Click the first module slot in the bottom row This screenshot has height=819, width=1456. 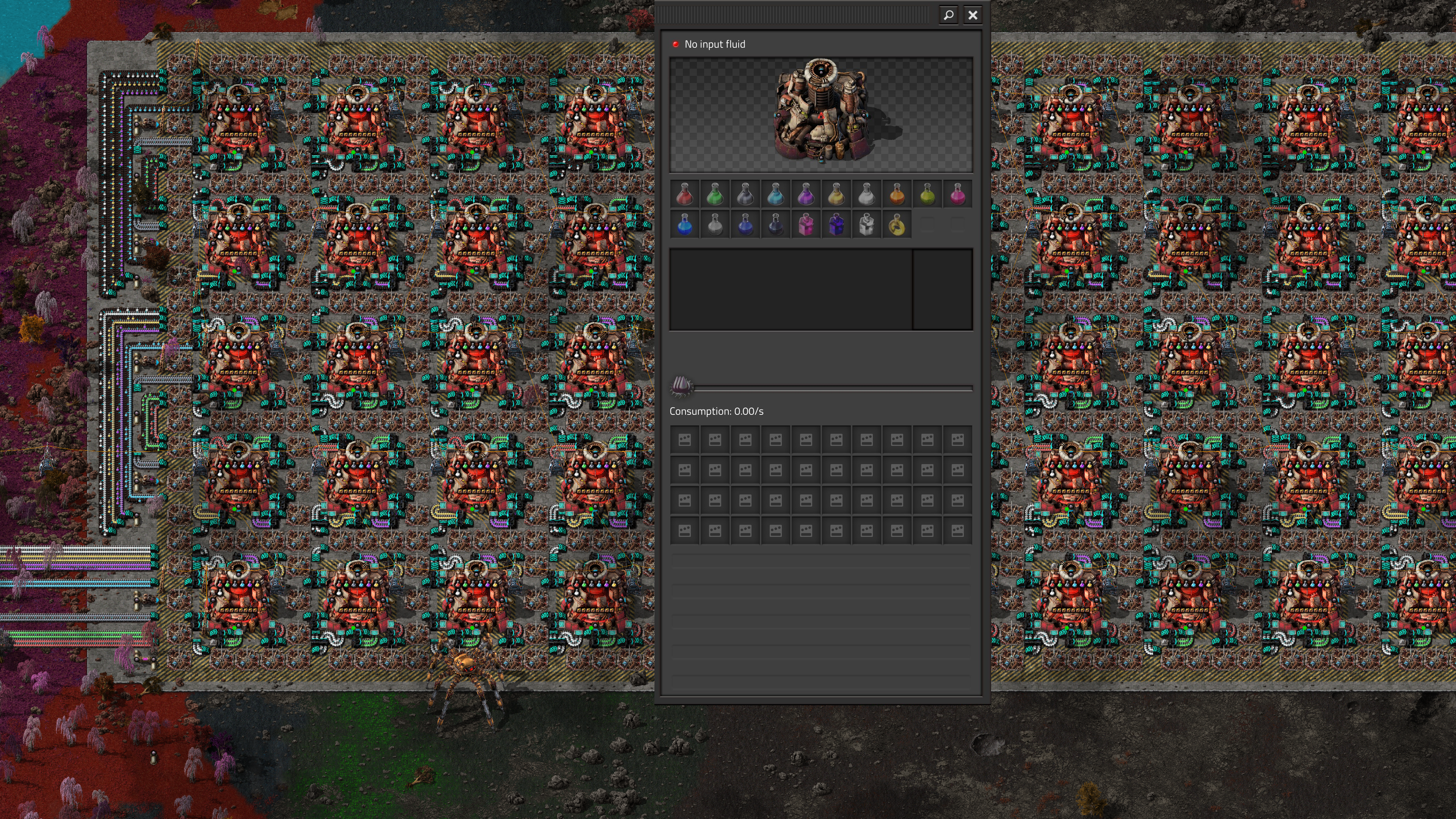coord(684,531)
